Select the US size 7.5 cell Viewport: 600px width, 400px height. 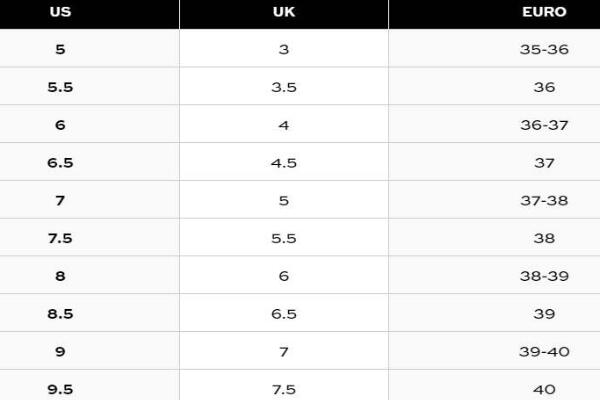tap(60, 238)
